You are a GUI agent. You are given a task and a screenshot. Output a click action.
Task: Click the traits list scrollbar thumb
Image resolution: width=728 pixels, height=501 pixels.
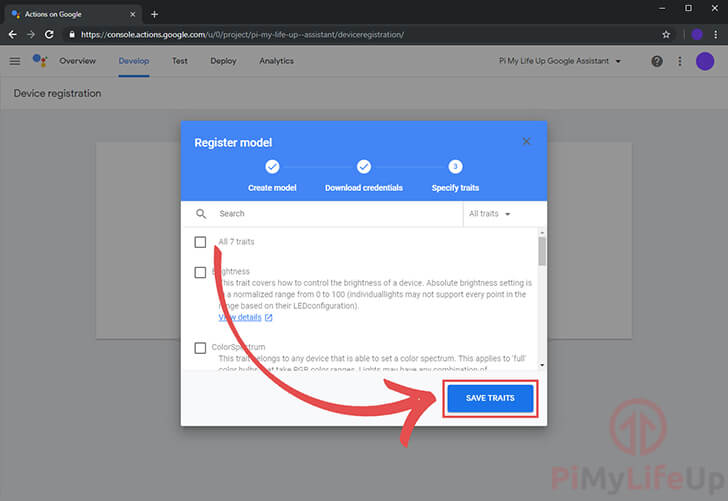coord(542,251)
